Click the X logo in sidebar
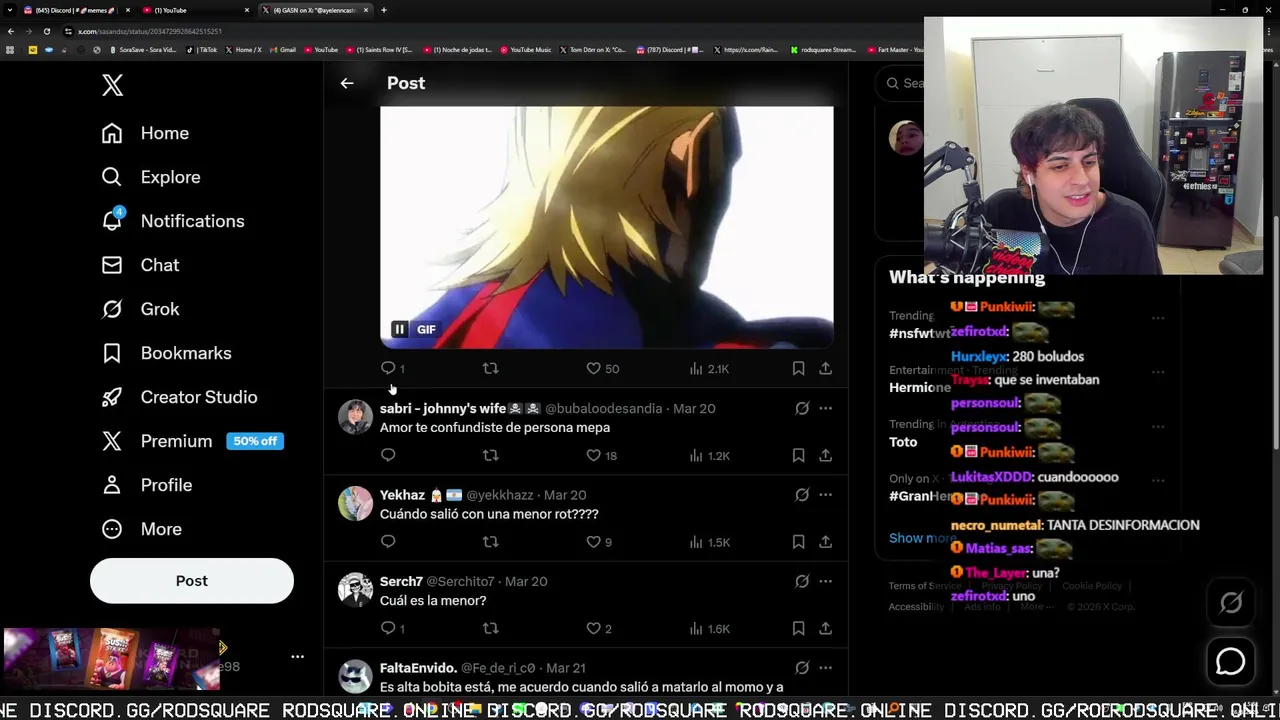 coord(112,85)
